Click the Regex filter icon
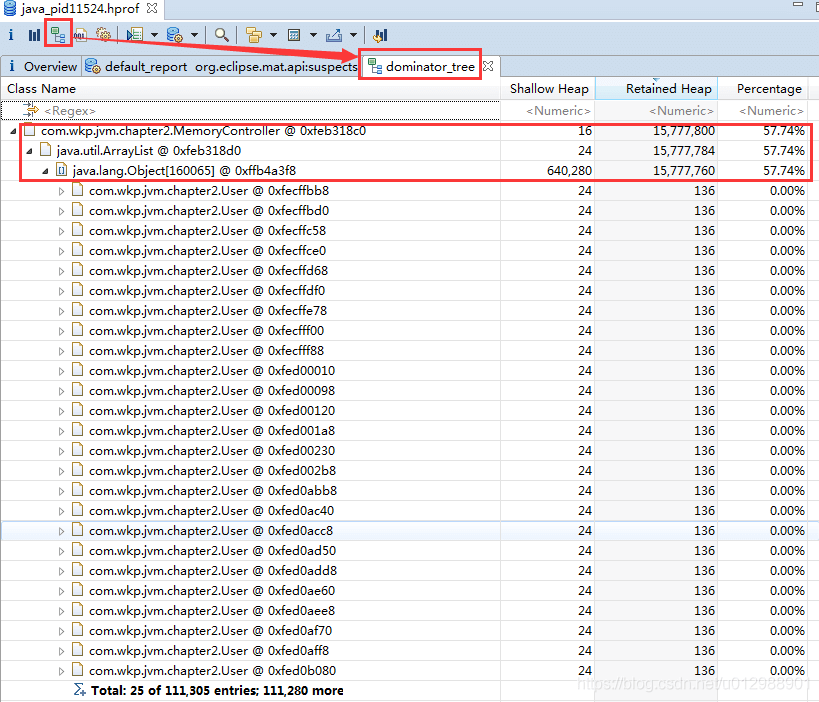Image resolution: width=819 pixels, height=702 pixels. 31,110
